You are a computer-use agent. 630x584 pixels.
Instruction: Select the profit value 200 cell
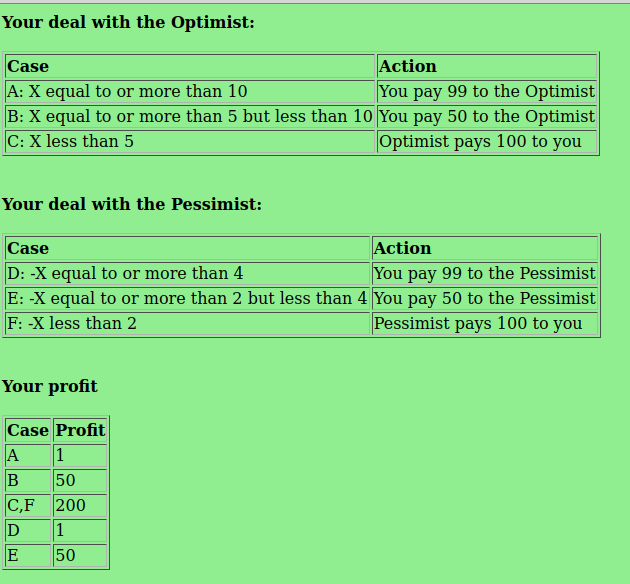tap(80, 505)
